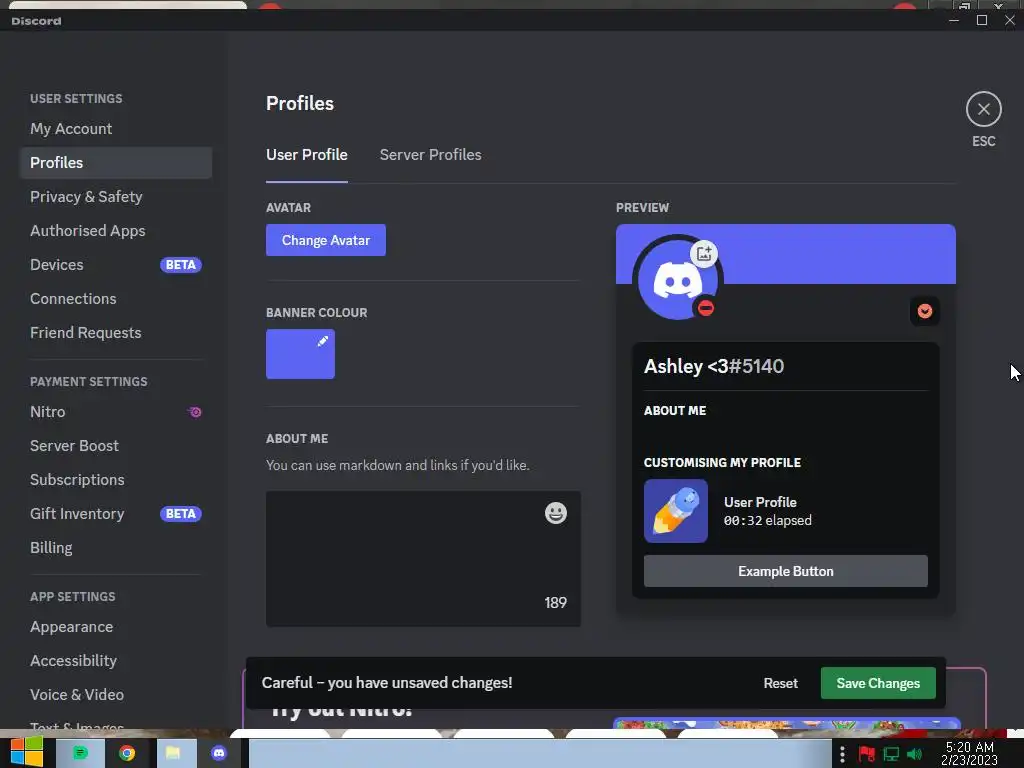Open Voice & Video settings
Viewport: 1024px width, 768px height.
[x=116, y=694]
